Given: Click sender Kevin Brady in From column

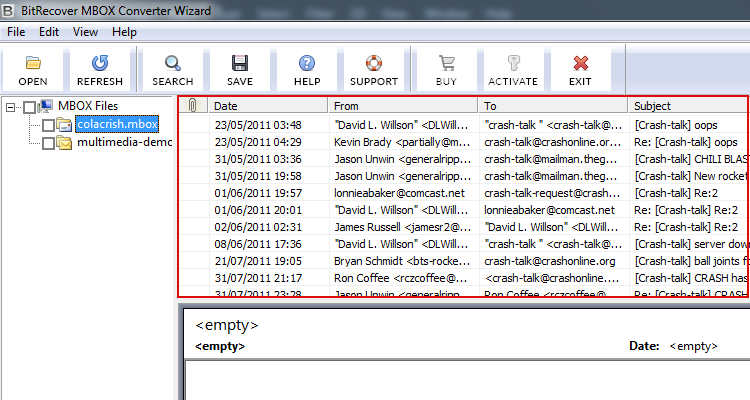Looking at the screenshot, I should [x=402, y=142].
